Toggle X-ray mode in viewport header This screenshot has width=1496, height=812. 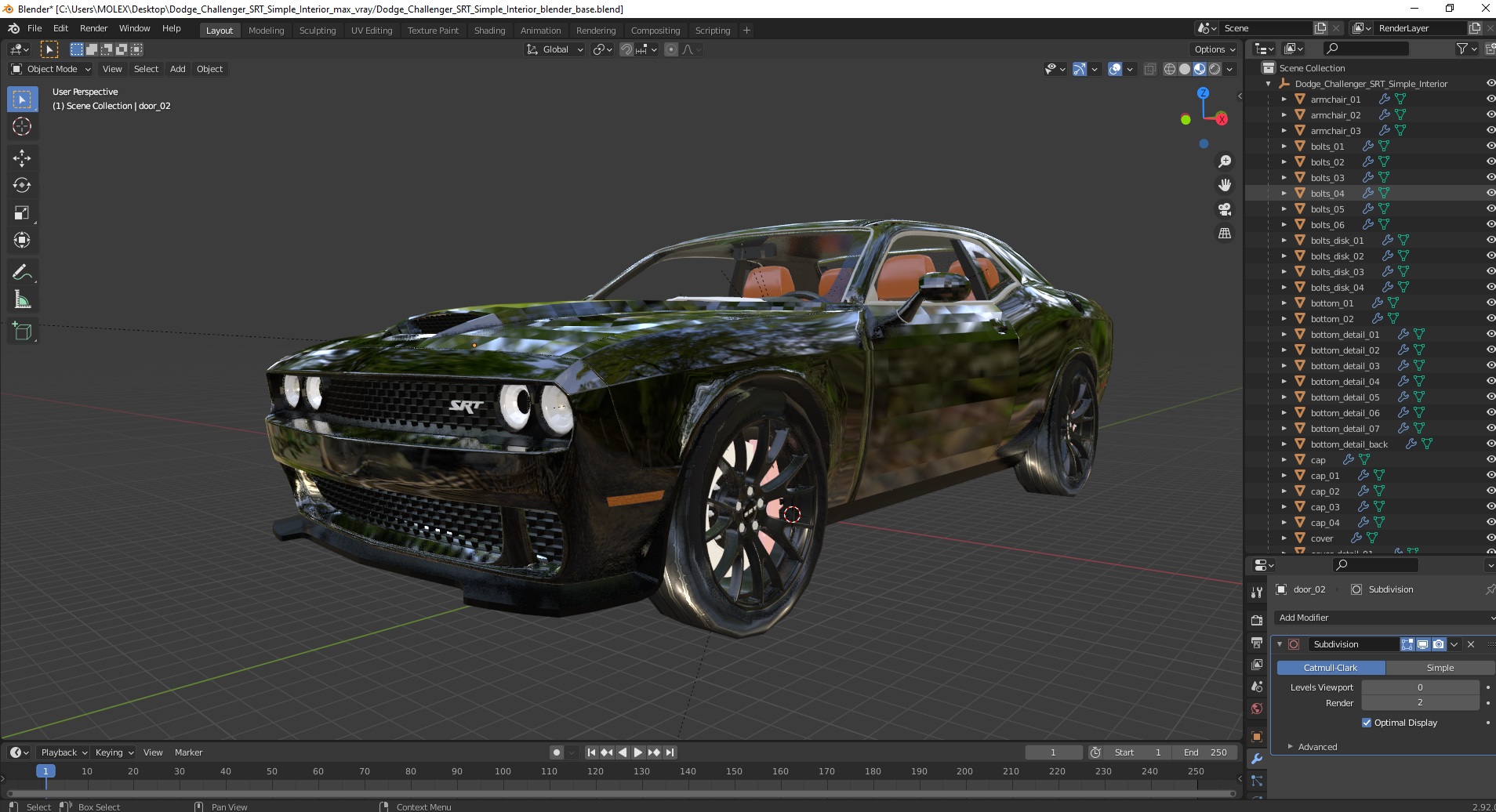click(1150, 69)
